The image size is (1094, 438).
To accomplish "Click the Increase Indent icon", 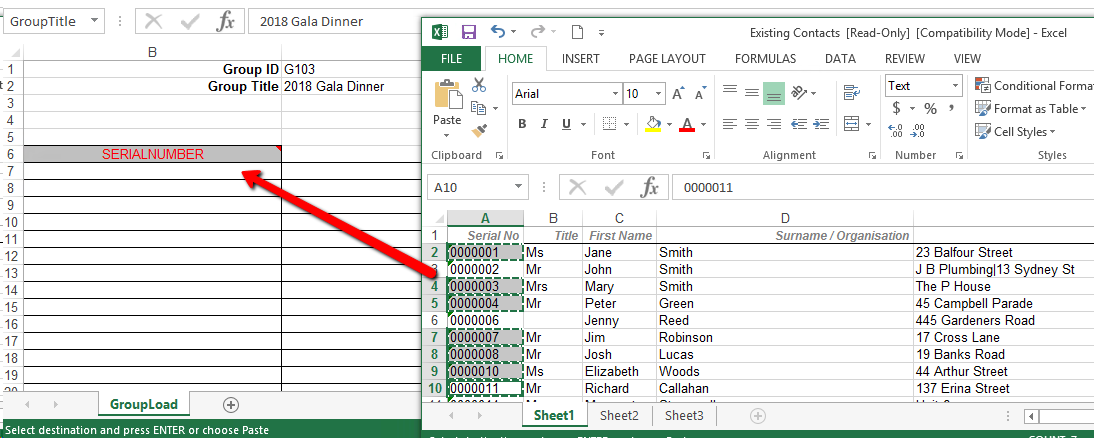I will click(x=822, y=124).
